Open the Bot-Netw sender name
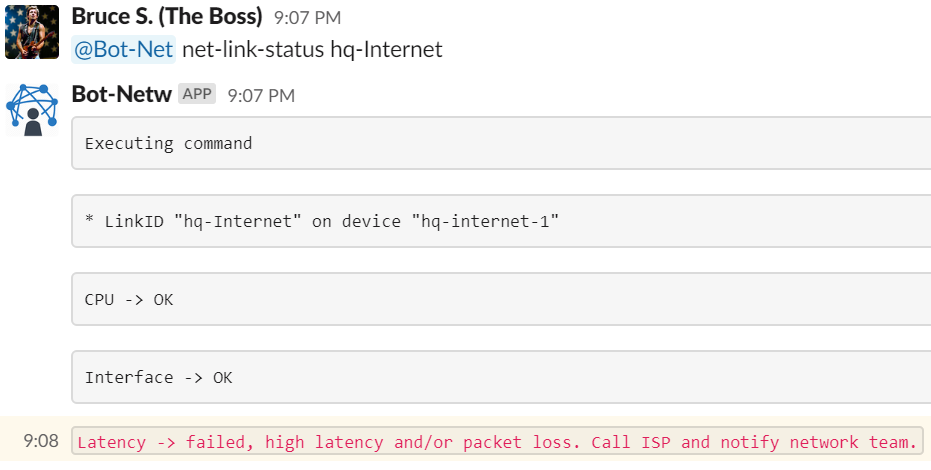This screenshot has height=470, width=931. [x=122, y=94]
